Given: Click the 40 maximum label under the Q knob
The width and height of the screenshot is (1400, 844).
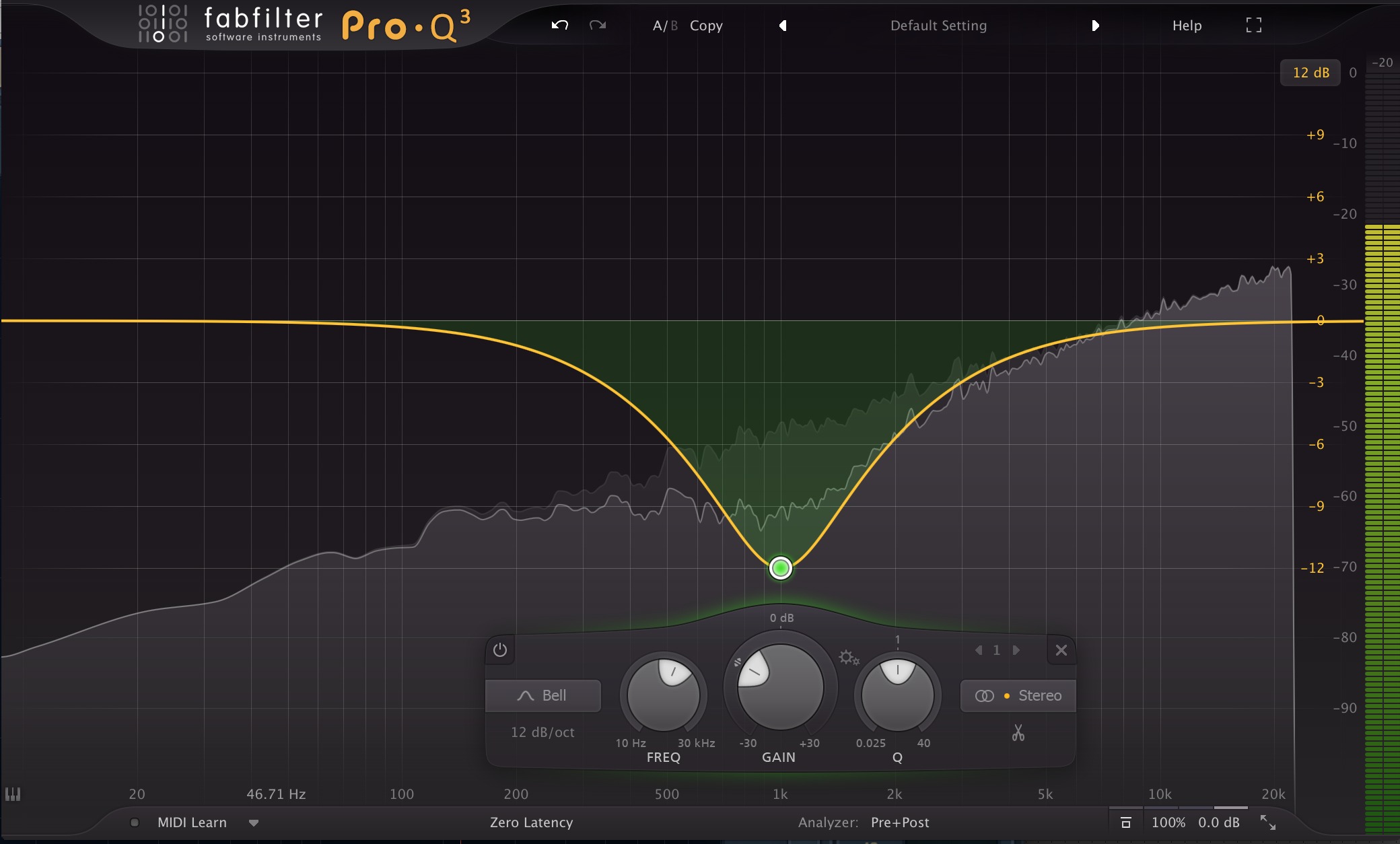Looking at the screenshot, I should pos(923,743).
